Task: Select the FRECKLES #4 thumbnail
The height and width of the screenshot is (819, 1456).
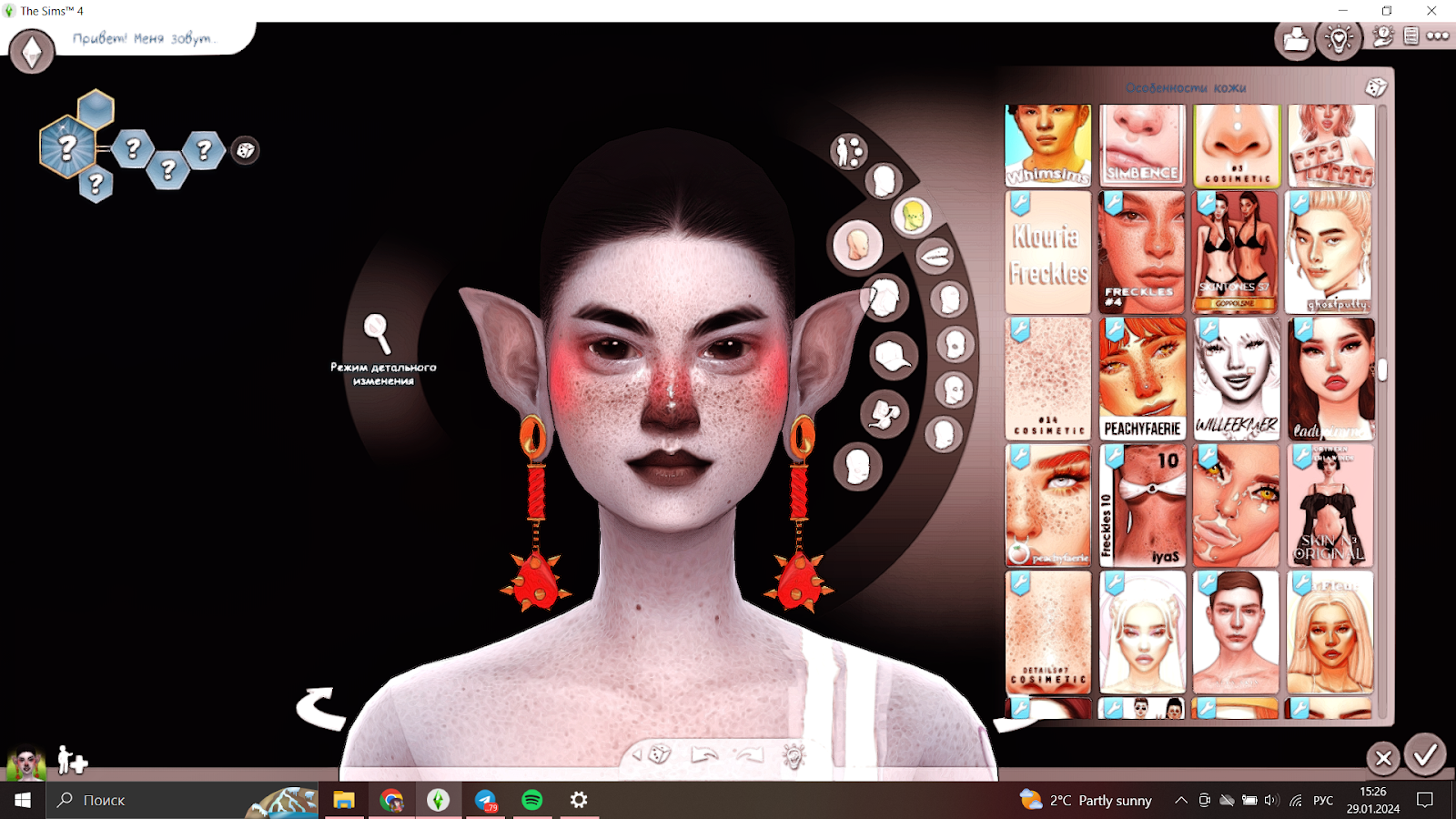Action: tap(1142, 252)
